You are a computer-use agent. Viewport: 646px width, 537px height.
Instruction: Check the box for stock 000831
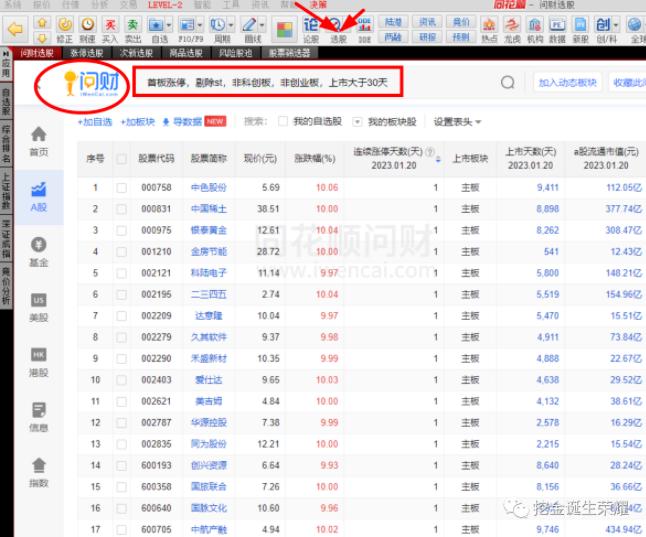tap(122, 209)
